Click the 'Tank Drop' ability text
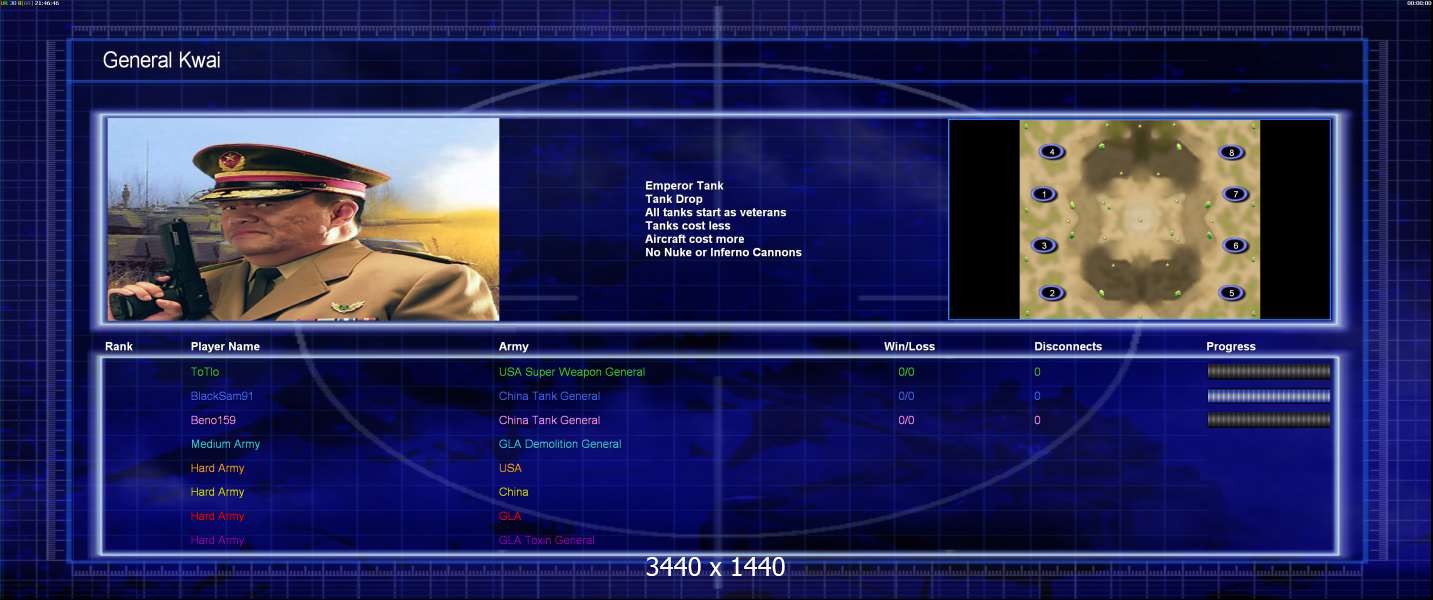Image resolution: width=1433 pixels, height=600 pixels. click(x=674, y=199)
